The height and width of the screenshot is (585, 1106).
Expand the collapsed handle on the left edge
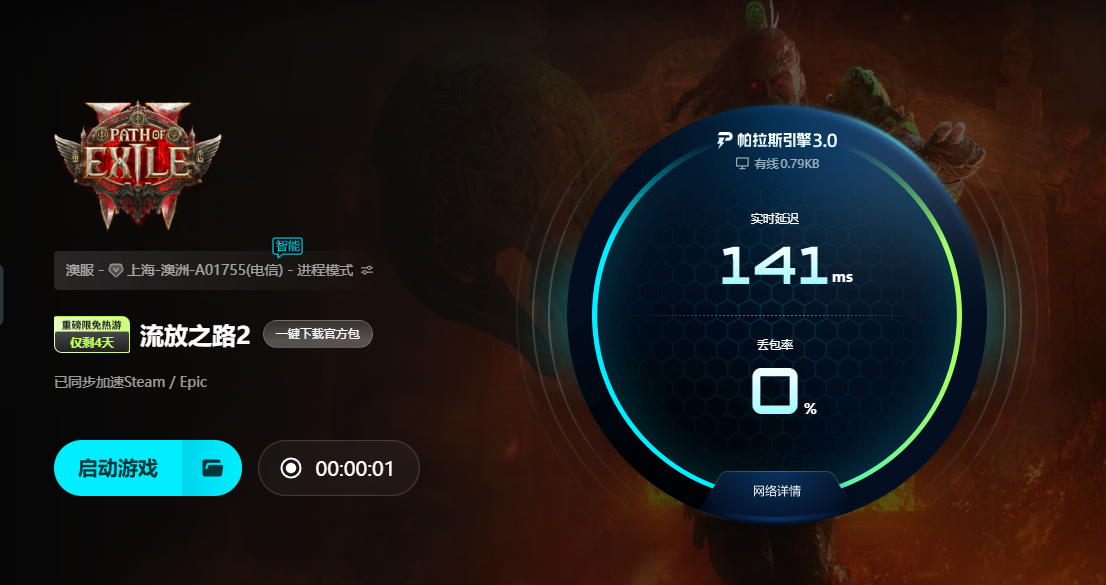tap(1, 295)
